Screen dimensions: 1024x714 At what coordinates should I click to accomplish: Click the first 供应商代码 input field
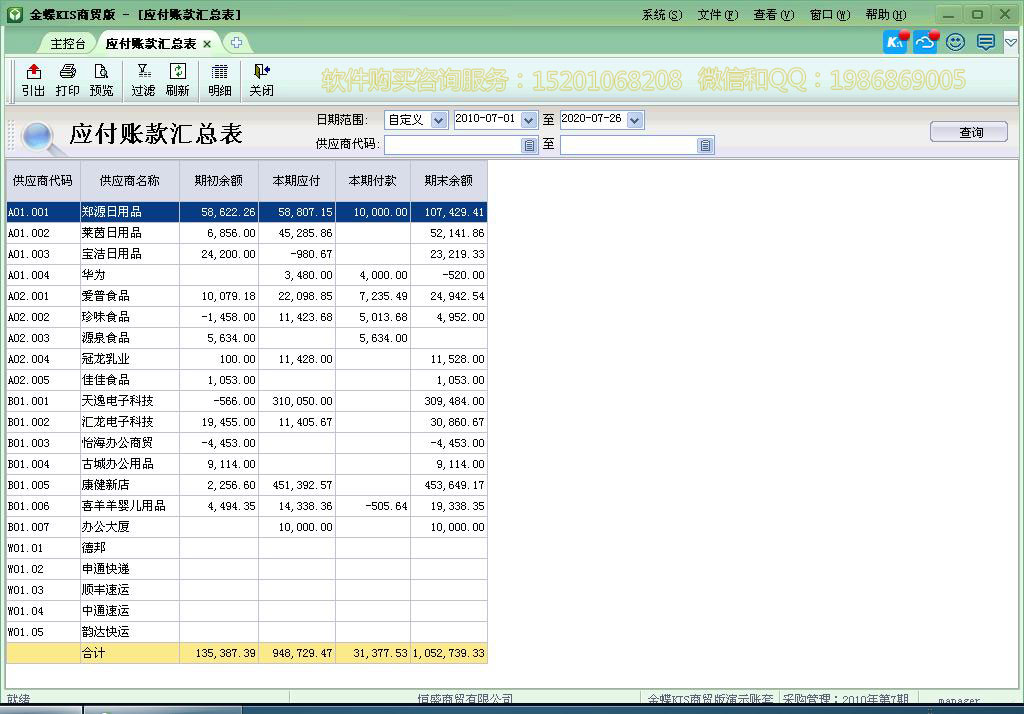[453, 145]
